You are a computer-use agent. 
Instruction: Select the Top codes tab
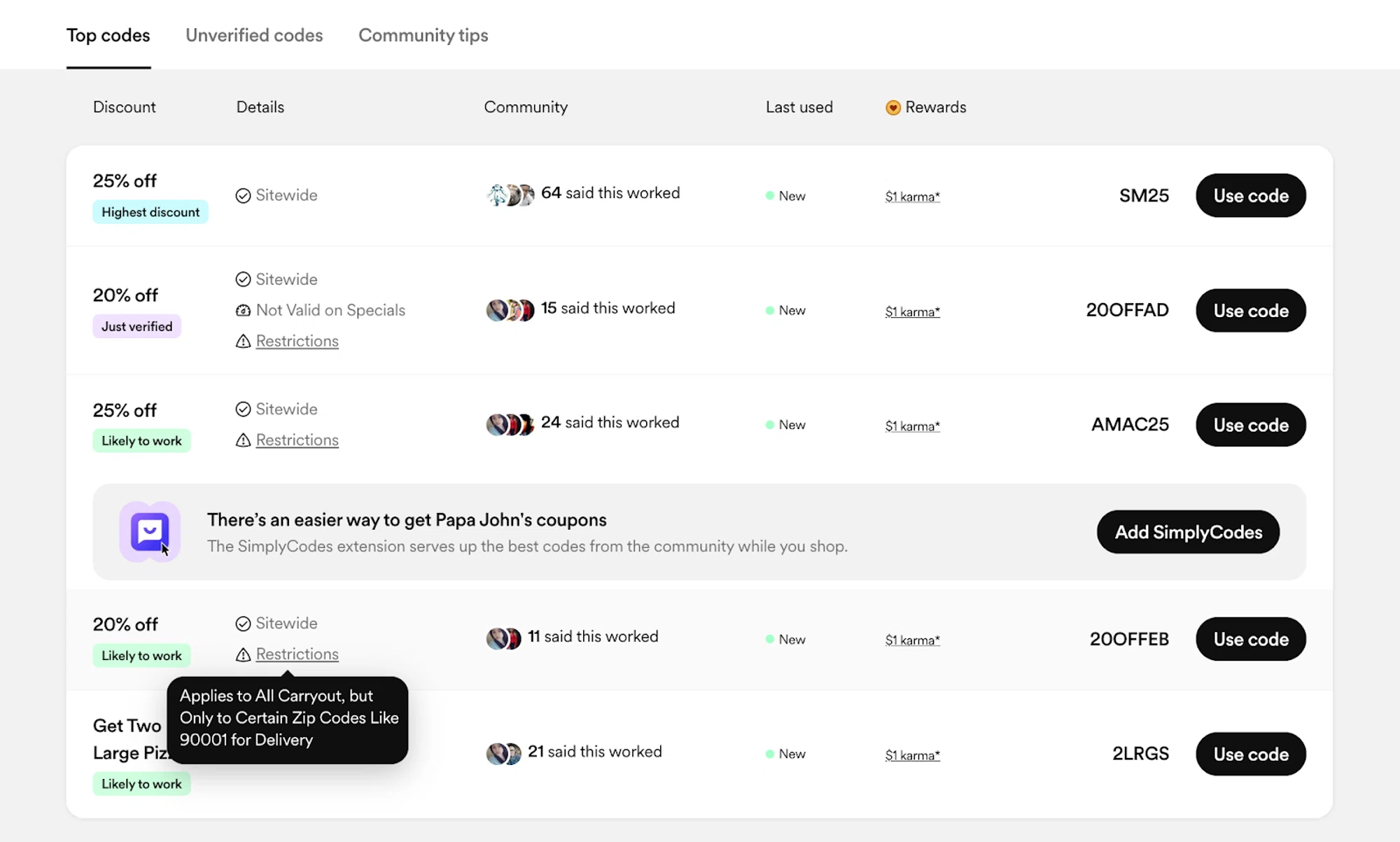click(x=108, y=35)
